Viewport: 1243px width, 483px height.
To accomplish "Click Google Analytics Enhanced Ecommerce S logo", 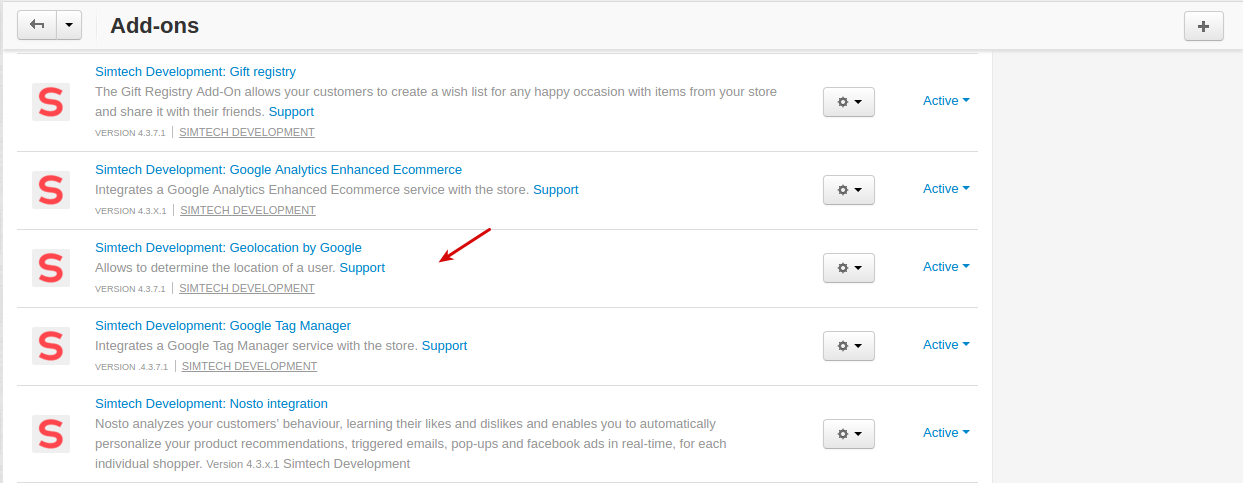I will [51, 190].
